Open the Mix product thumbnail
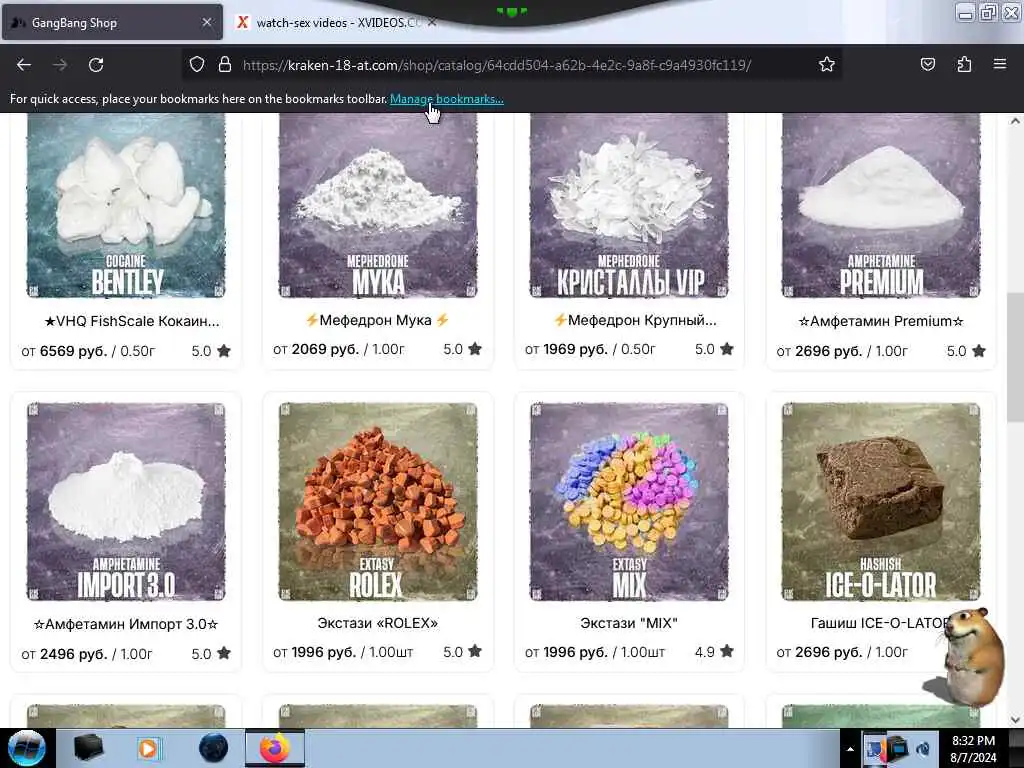Viewport: 1024px width, 768px height. click(x=629, y=502)
